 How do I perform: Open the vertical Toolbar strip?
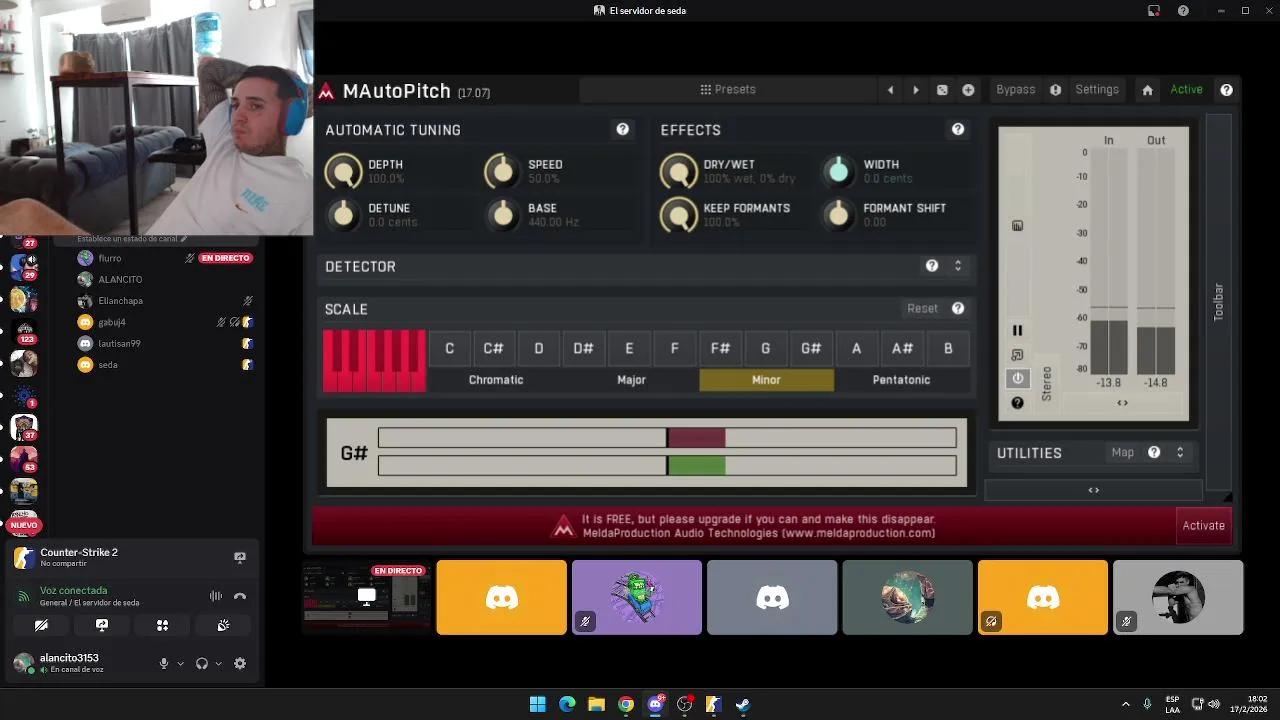point(1218,302)
